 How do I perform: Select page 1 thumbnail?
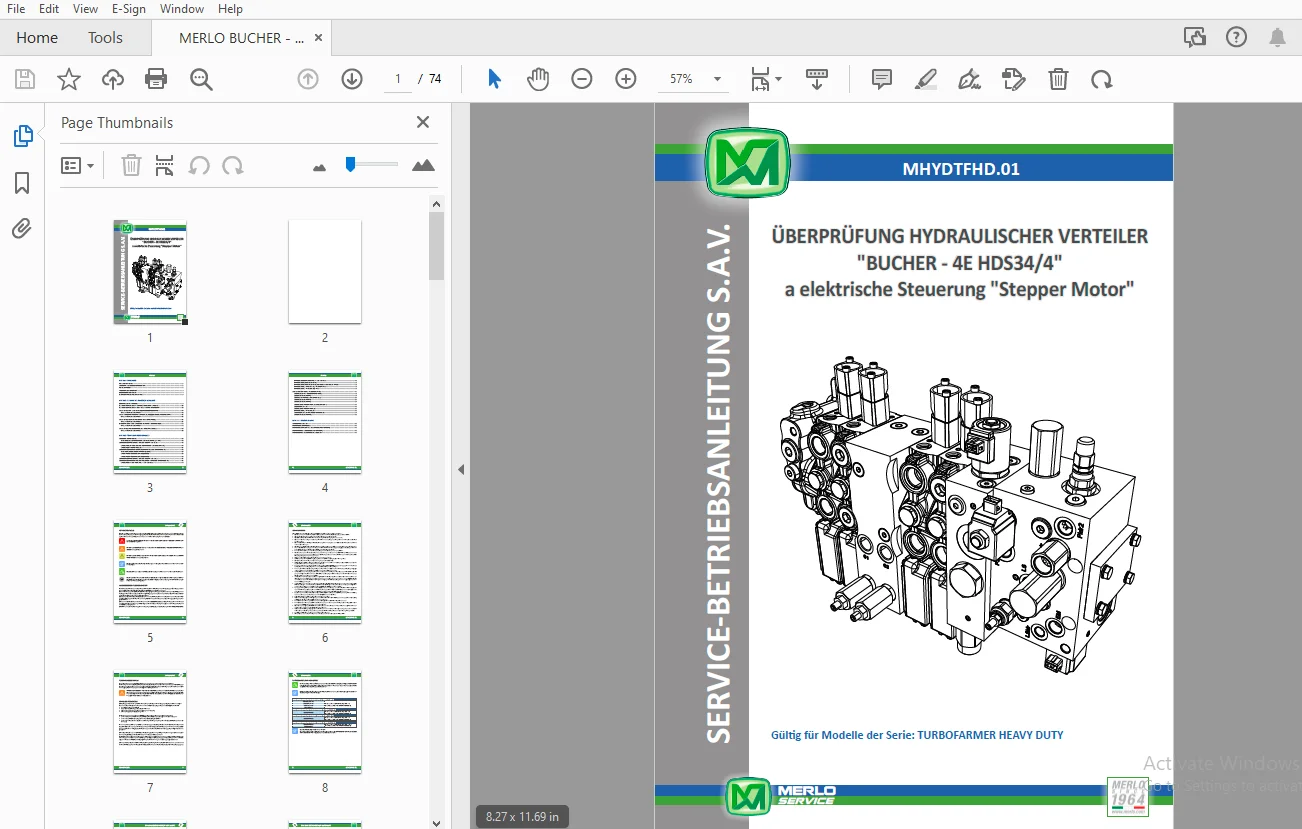(x=150, y=272)
